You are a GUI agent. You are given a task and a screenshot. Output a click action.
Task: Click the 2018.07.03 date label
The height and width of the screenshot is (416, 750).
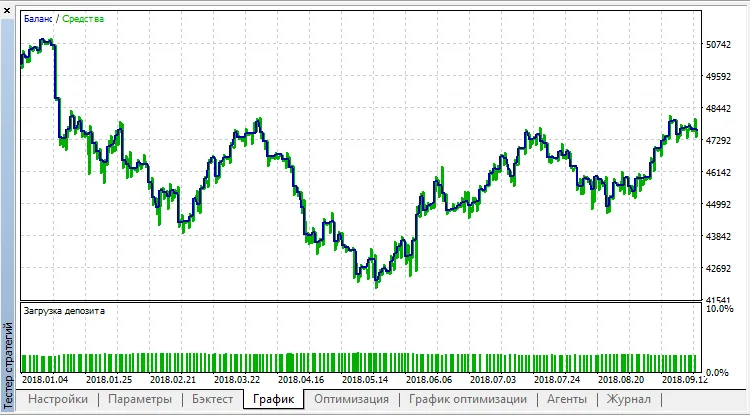coord(493,380)
